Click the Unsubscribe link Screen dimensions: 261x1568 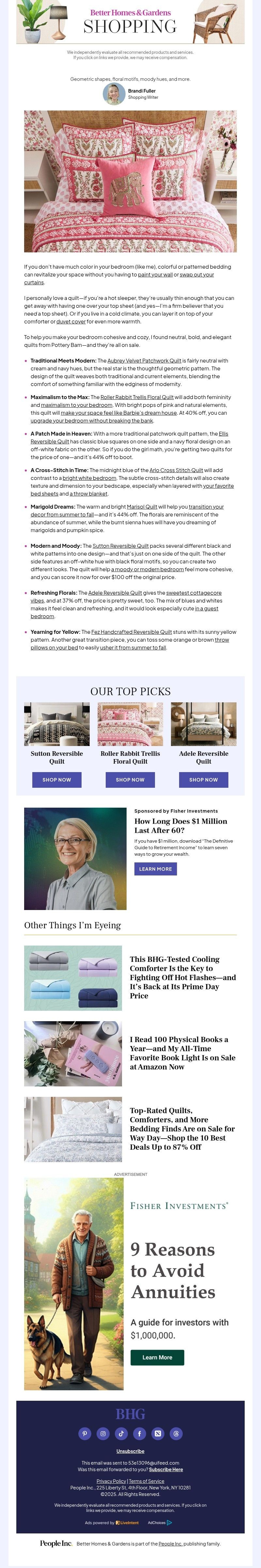point(130,1451)
